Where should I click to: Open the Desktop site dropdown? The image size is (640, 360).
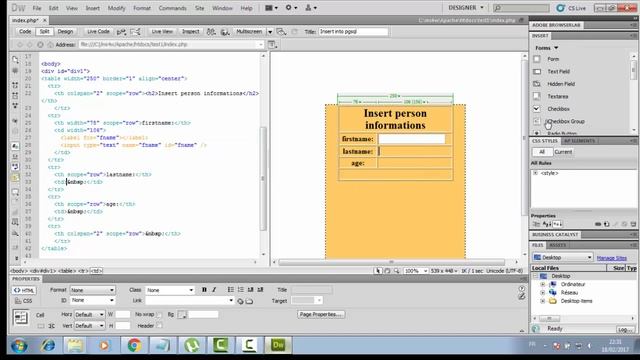(562, 258)
